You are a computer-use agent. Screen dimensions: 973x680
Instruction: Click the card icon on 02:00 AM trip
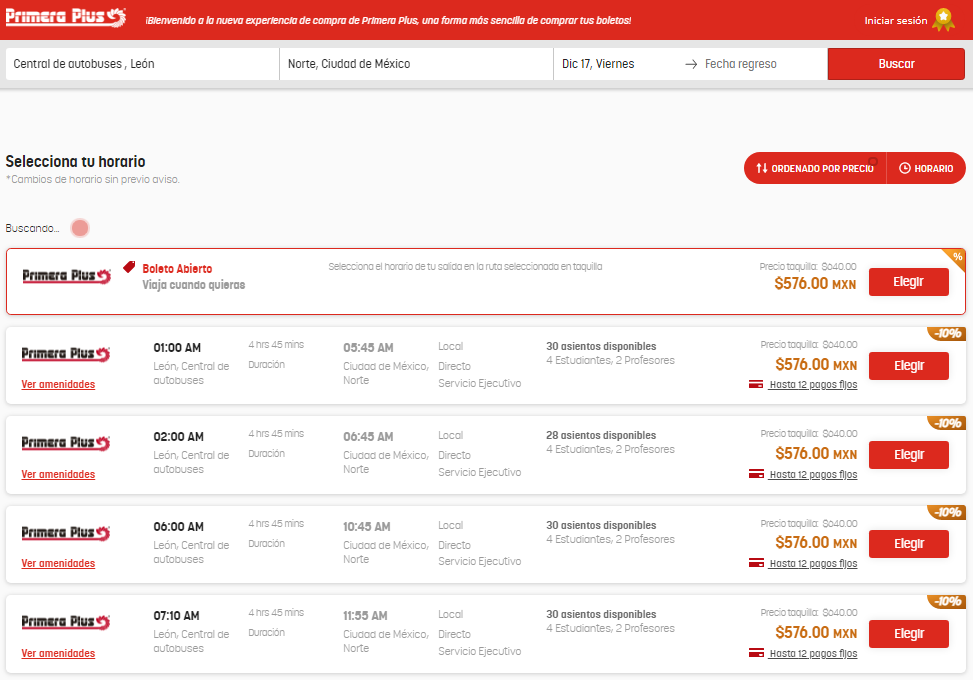(756, 474)
